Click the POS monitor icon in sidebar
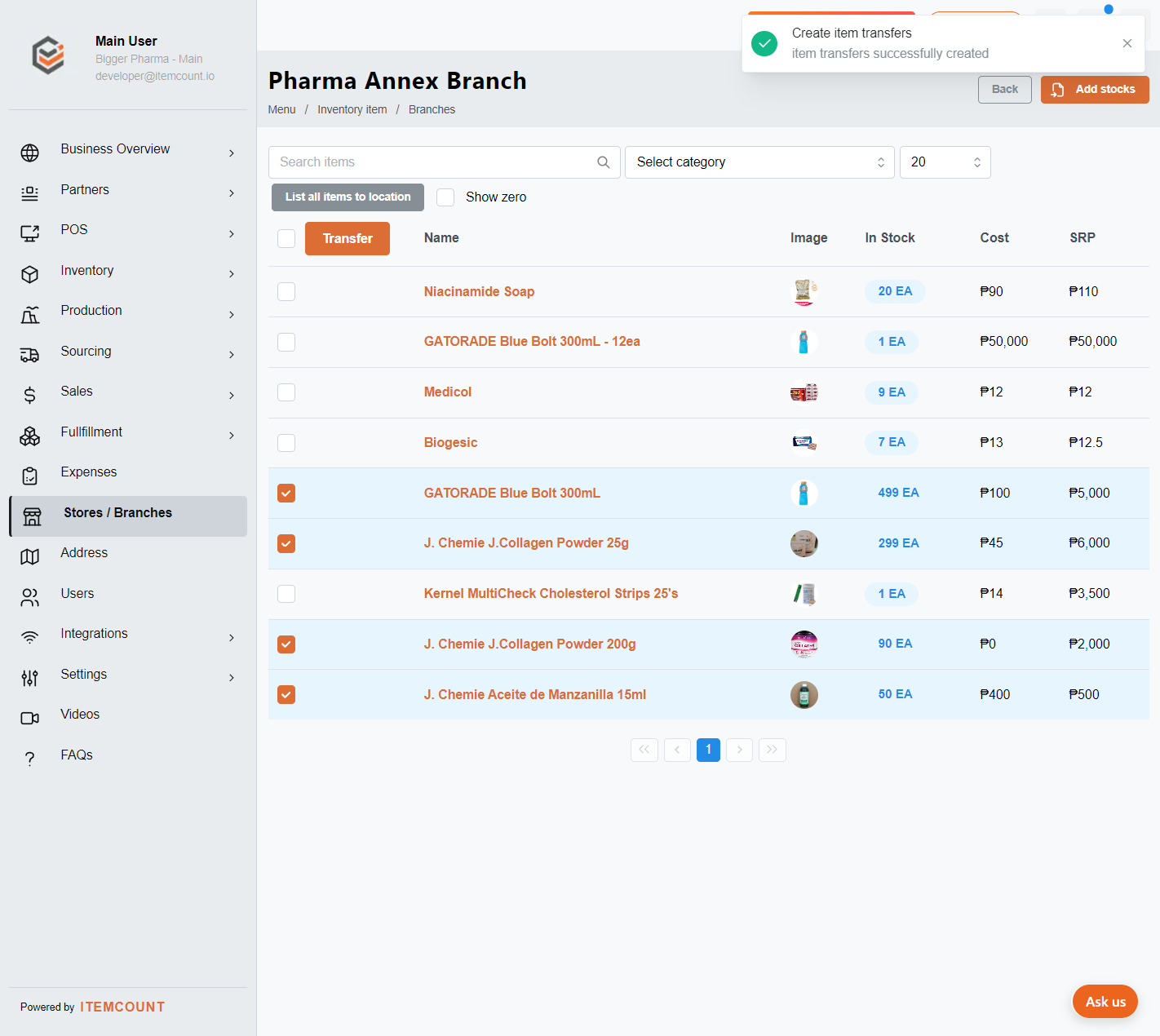Viewport: 1160px width, 1036px height. click(30, 233)
